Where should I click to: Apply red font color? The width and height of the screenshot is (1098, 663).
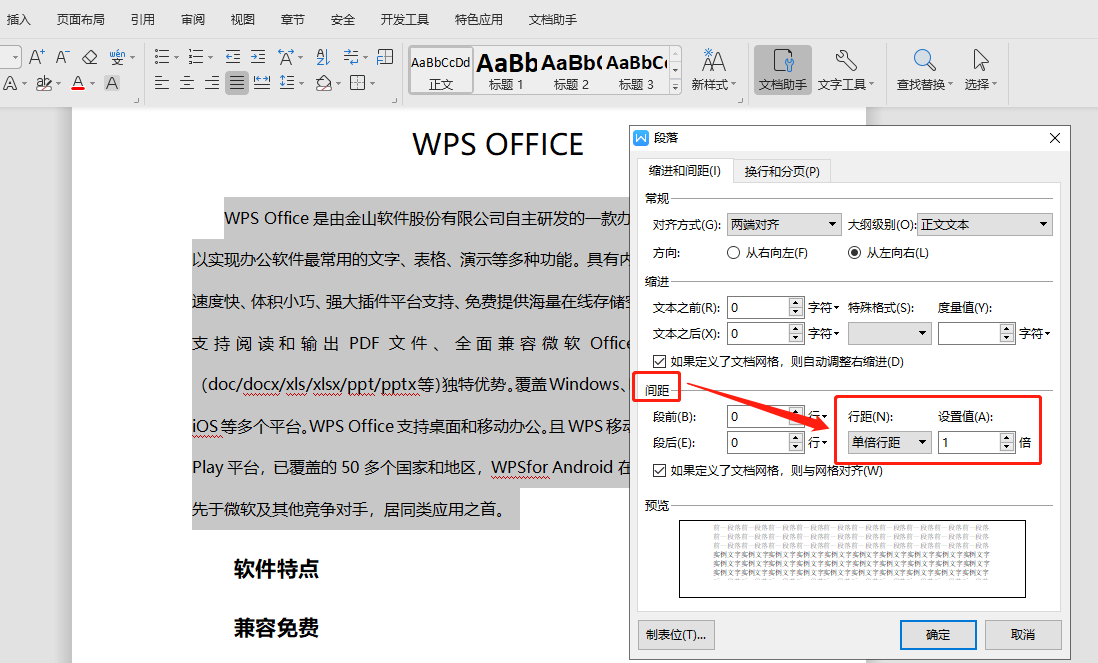78,84
